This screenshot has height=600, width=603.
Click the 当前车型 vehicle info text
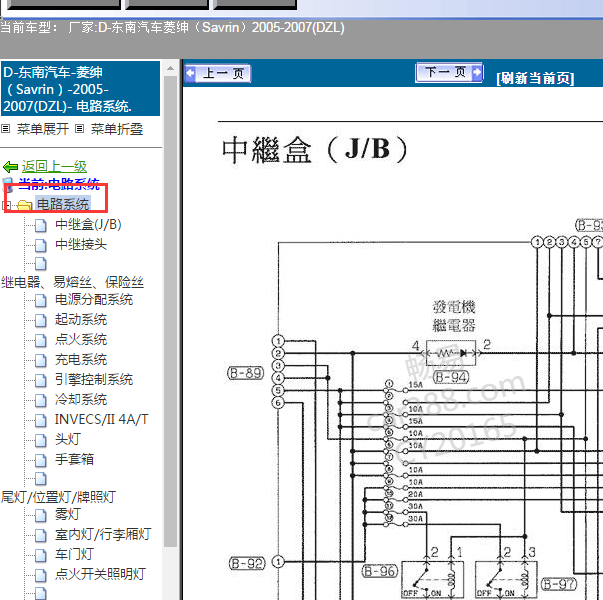tap(172, 28)
